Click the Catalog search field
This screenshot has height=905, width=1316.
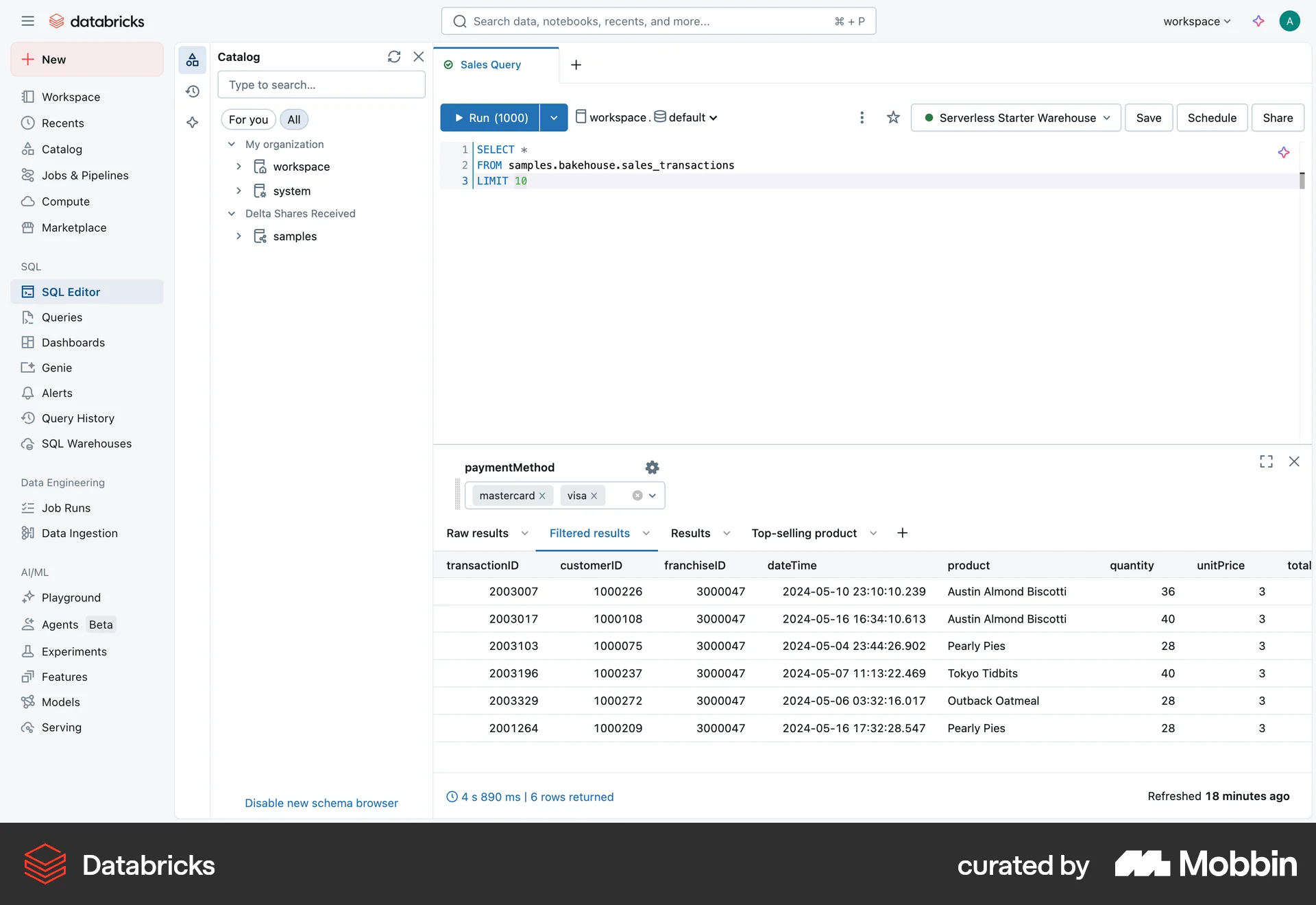(321, 85)
